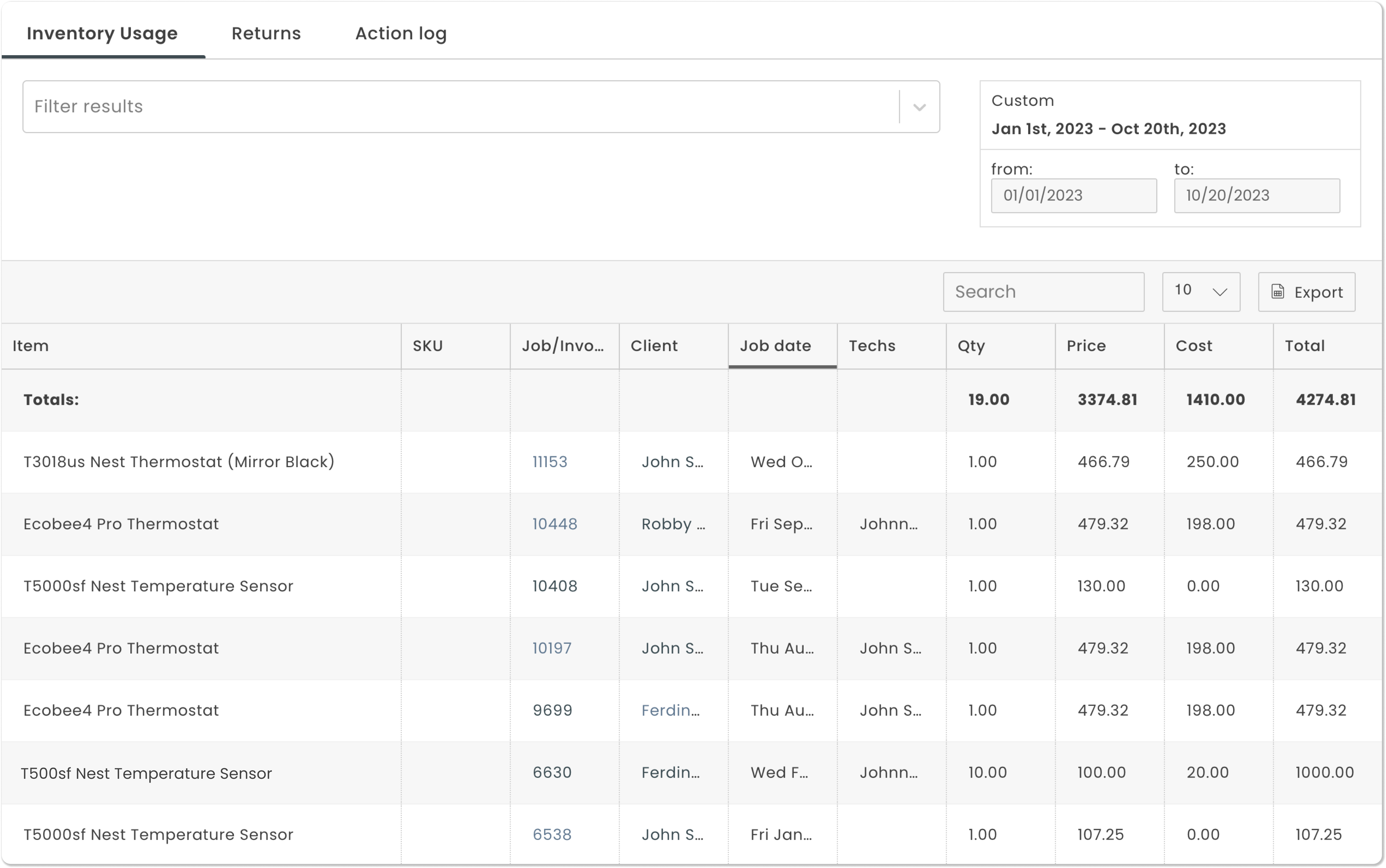
Task: Click the from date field 01/01/2023
Action: 1074,196
